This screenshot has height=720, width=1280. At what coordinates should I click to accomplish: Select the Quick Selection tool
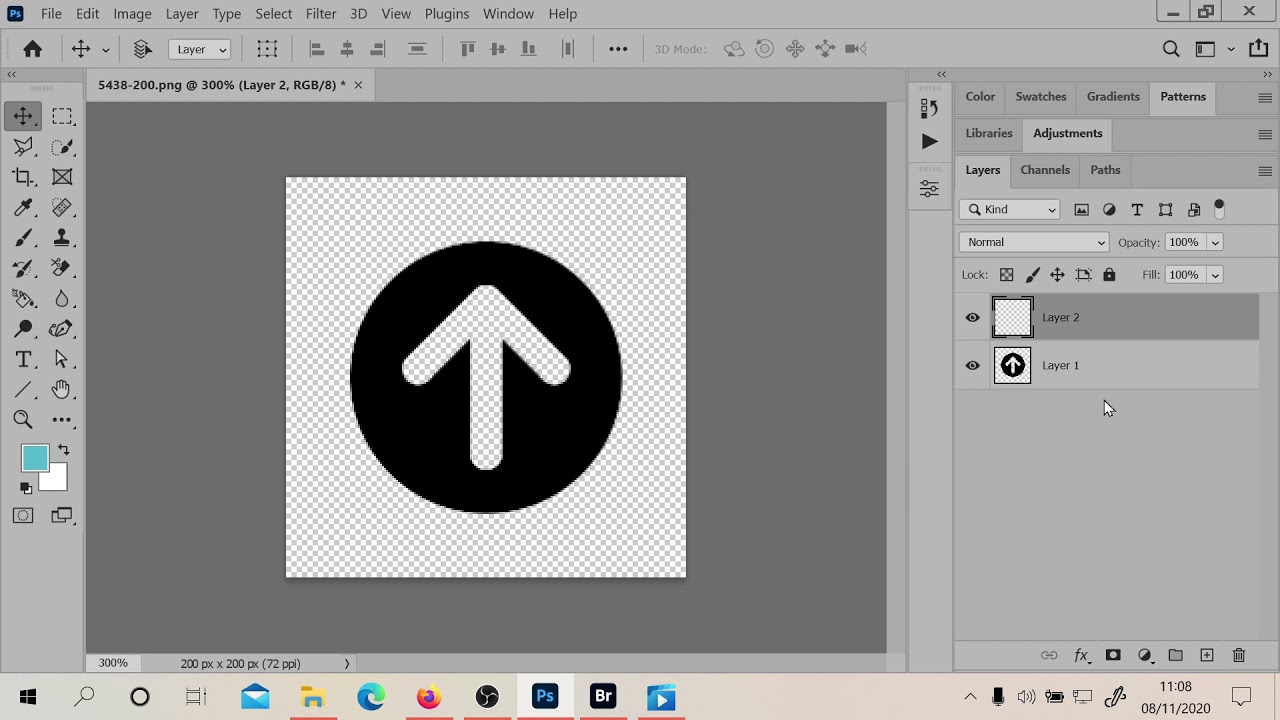pos(62,147)
